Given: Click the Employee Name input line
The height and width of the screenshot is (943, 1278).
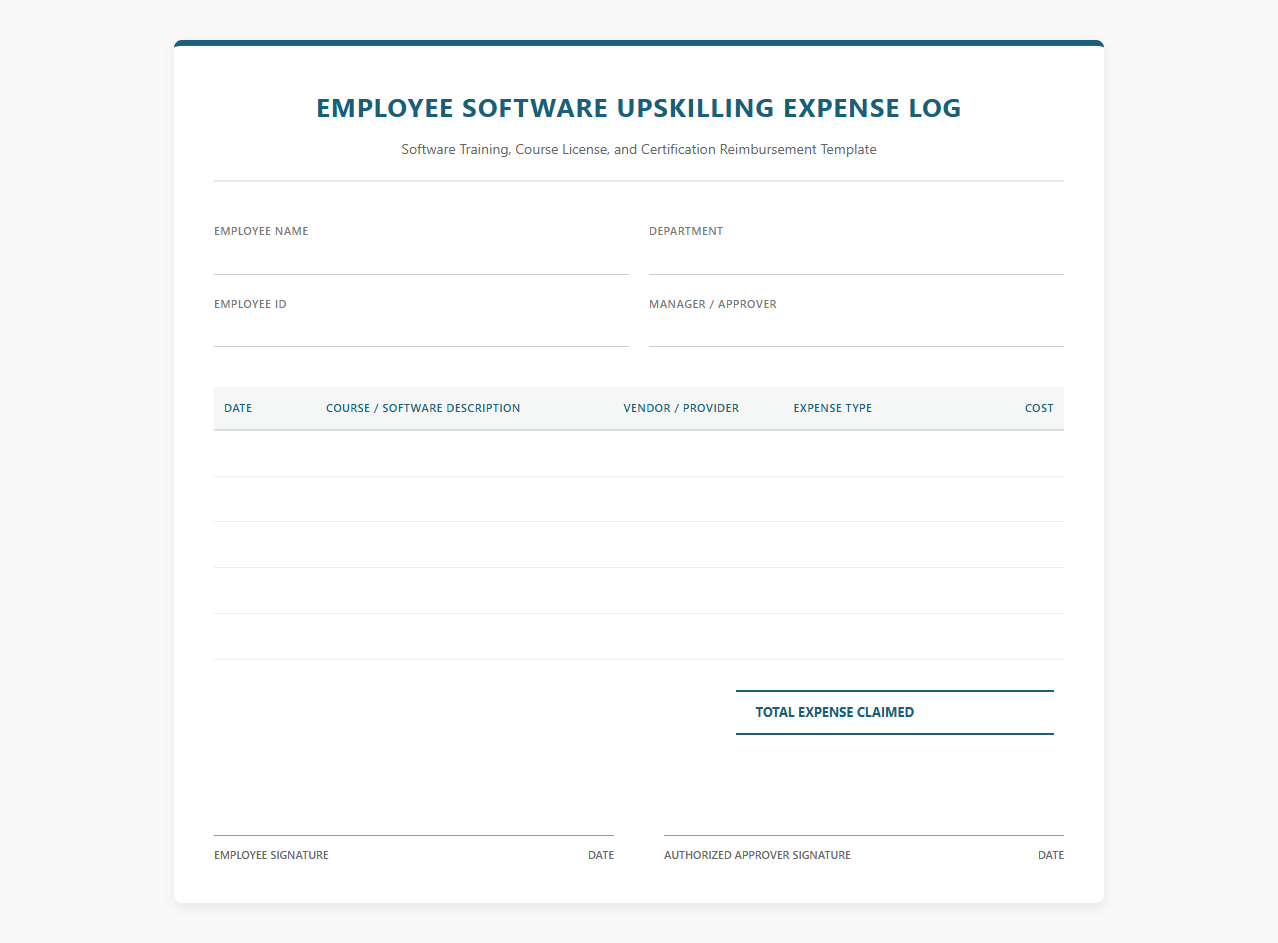Looking at the screenshot, I should point(421,260).
